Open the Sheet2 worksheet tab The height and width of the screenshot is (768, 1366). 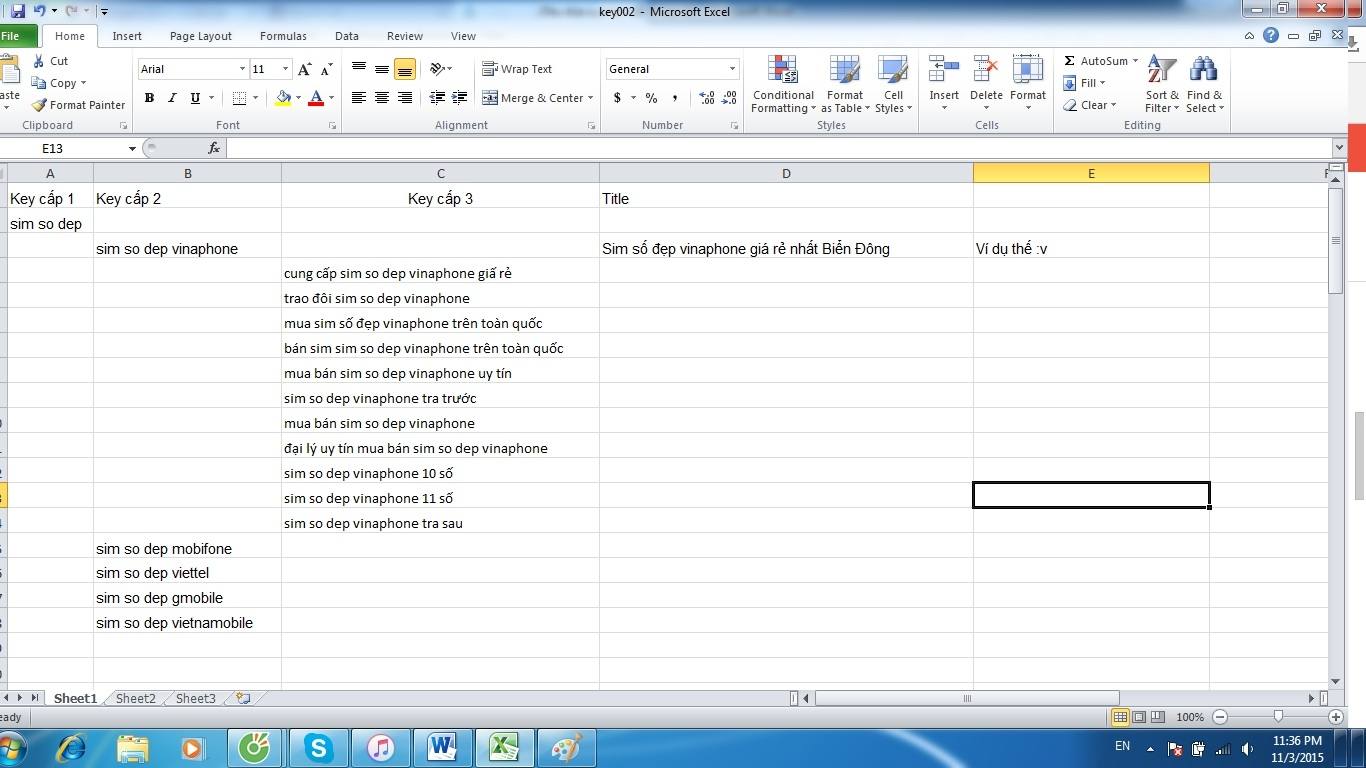click(135, 698)
